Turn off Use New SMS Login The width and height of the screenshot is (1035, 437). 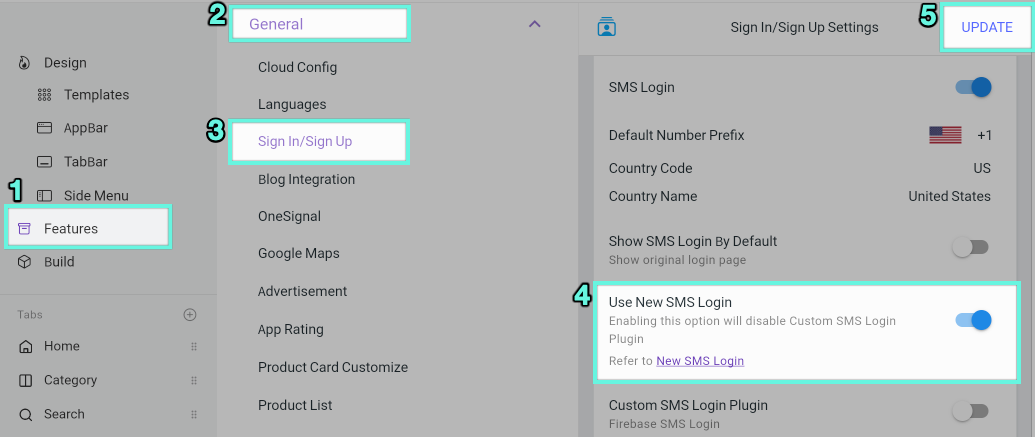point(972,320)
